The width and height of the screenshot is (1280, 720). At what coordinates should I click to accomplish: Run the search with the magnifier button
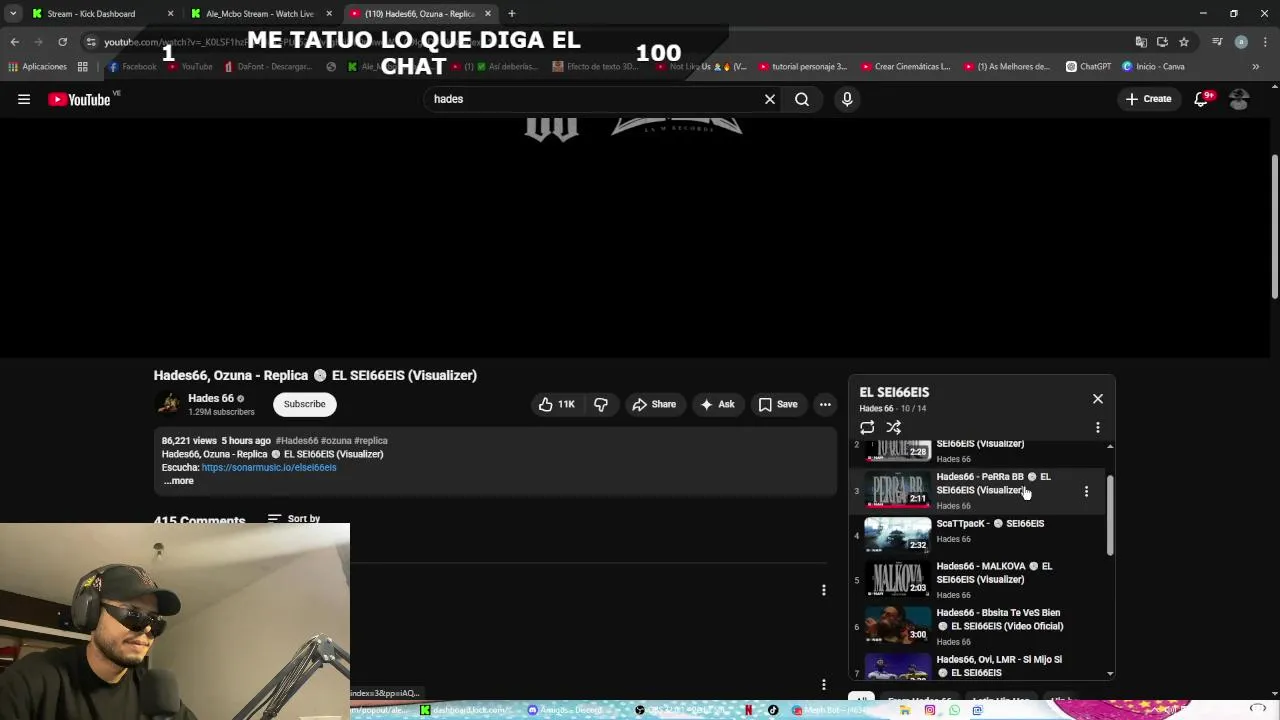tap(802, 99)
